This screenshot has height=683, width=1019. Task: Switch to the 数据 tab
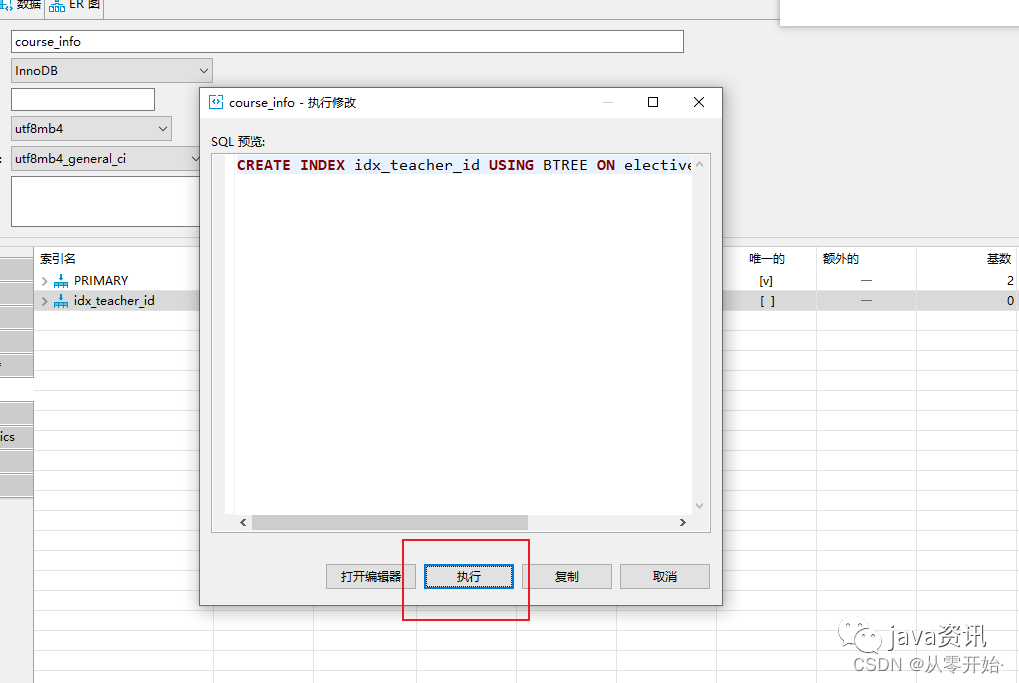22,5
